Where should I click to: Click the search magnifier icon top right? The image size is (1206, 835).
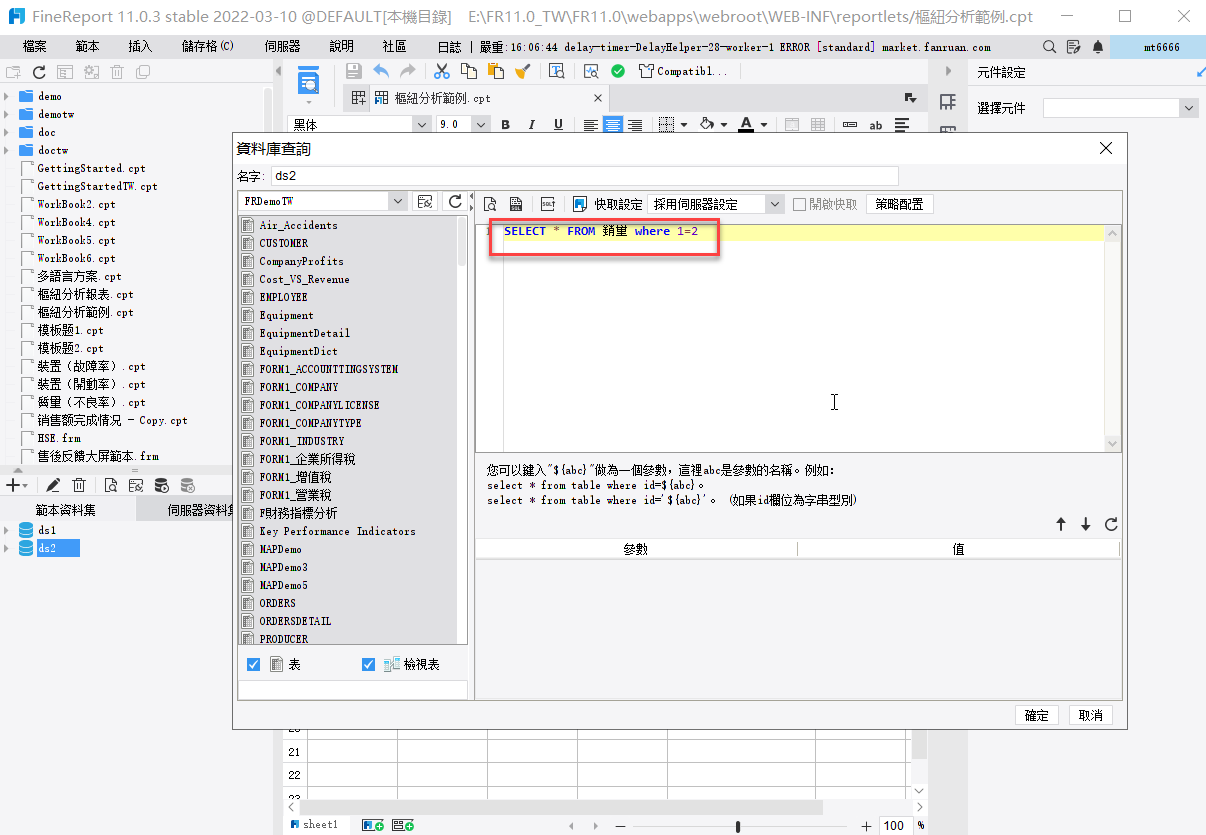[x=1049, y=47]
